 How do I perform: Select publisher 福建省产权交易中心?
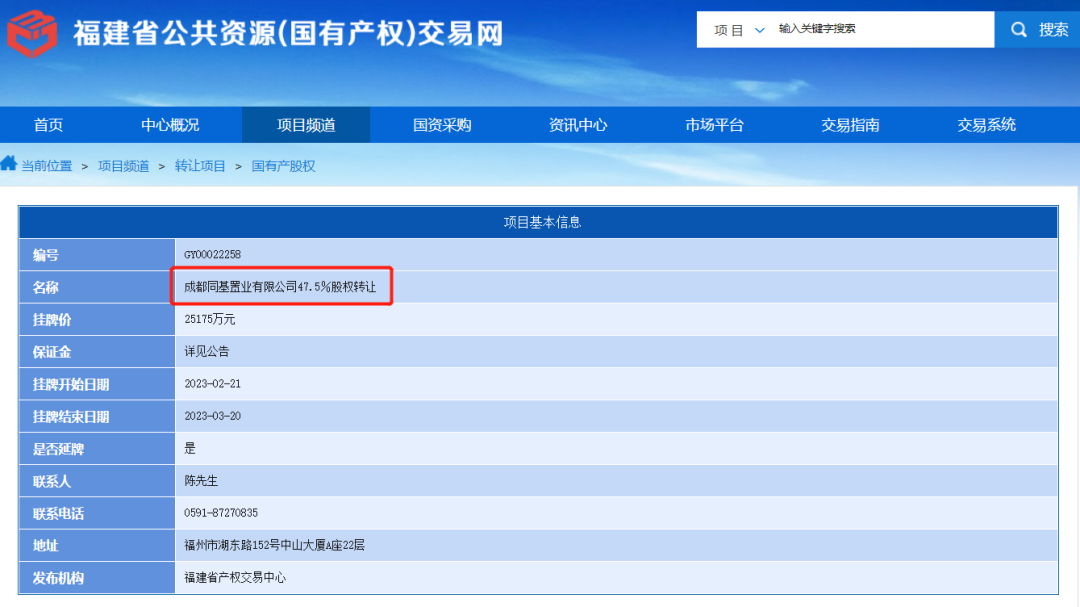[x=235, y=577]
